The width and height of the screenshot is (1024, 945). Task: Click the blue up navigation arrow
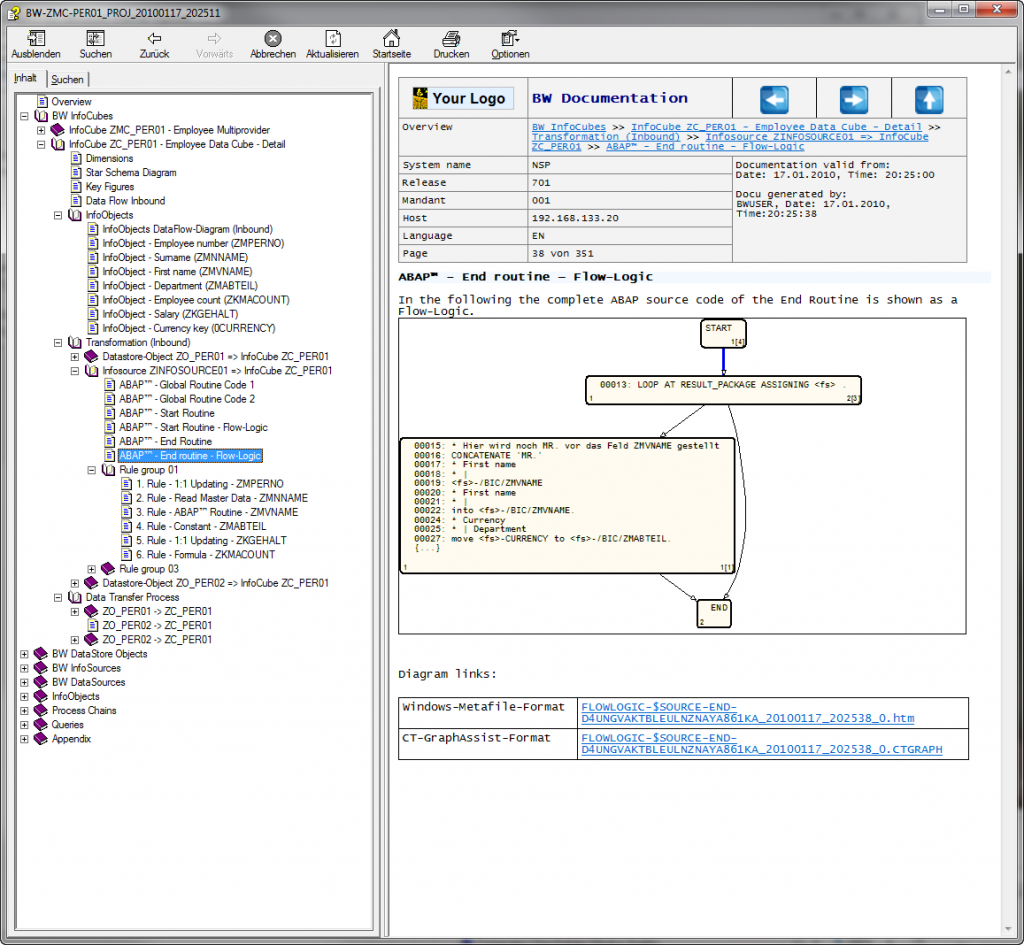(930, 97)
